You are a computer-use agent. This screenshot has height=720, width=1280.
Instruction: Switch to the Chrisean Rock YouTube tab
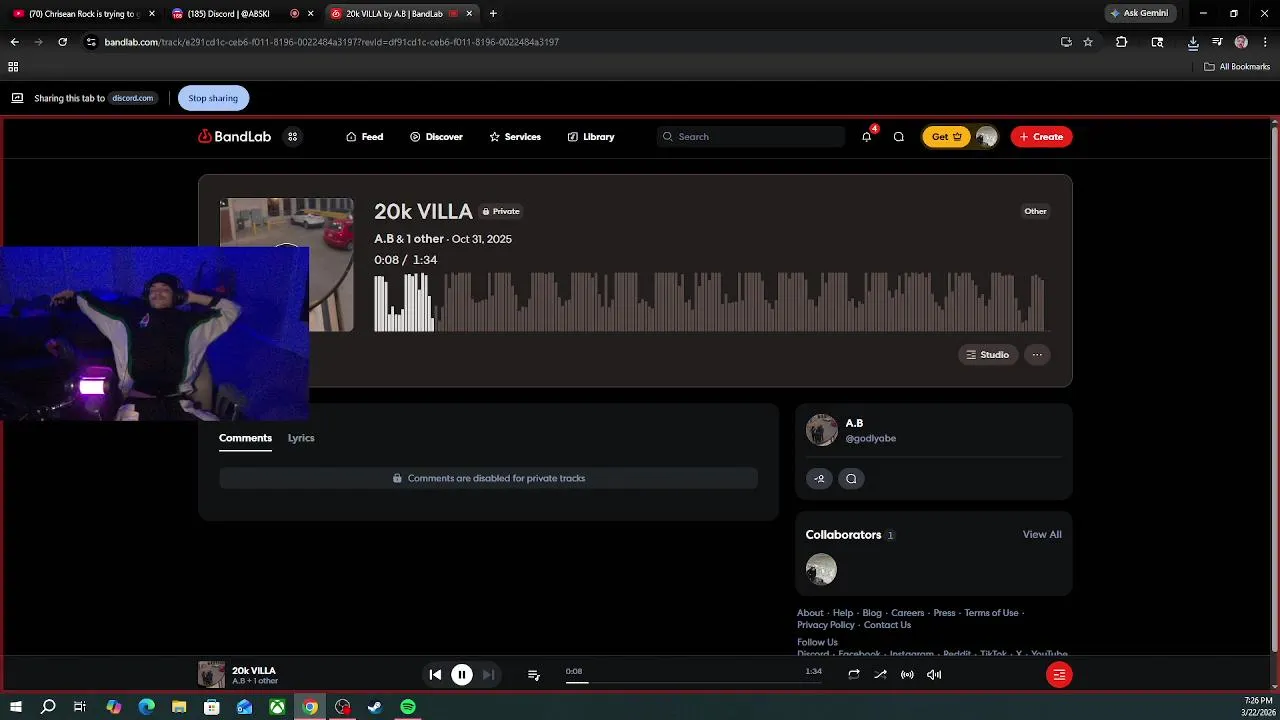(84, 14)
